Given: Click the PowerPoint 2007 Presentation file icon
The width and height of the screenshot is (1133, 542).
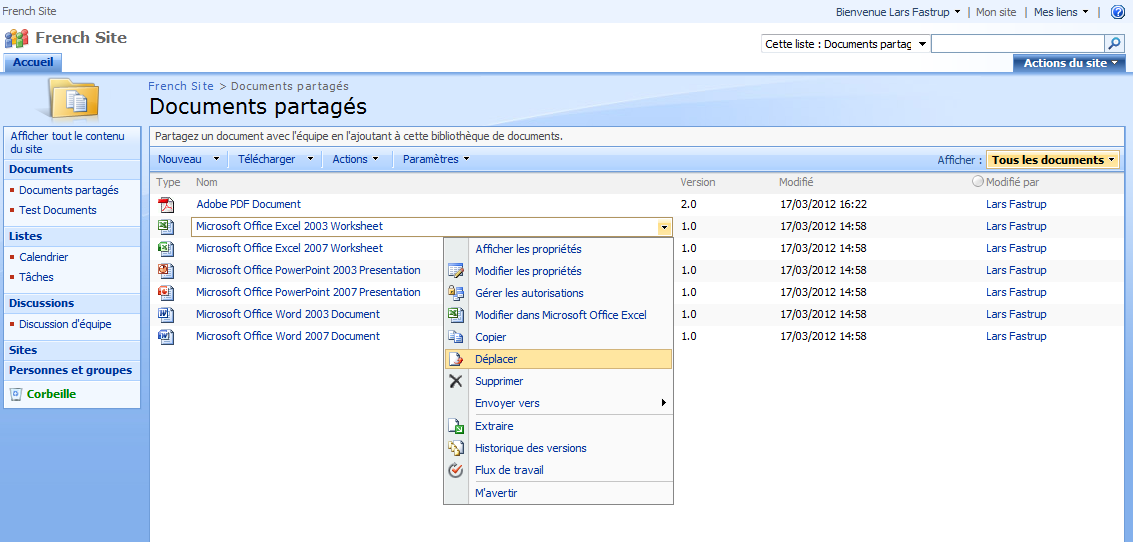Looking at the screenshot, I should click(x=167, y=293).
